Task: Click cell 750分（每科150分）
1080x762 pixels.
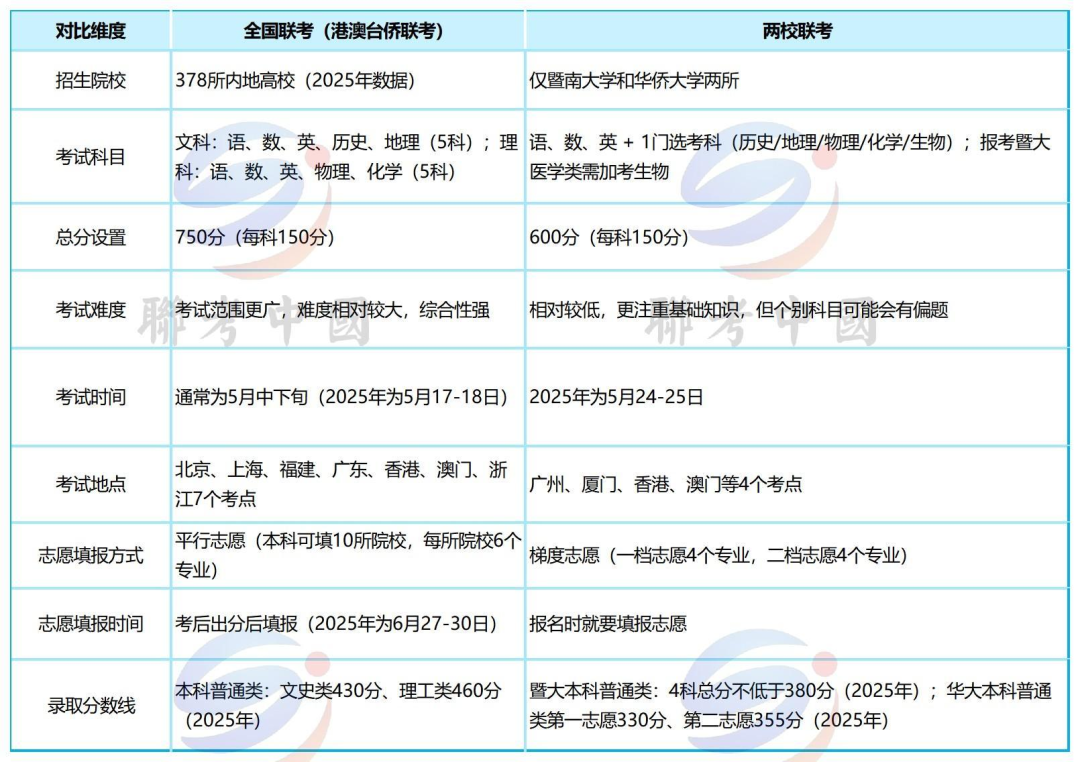Action: point(347,237)
